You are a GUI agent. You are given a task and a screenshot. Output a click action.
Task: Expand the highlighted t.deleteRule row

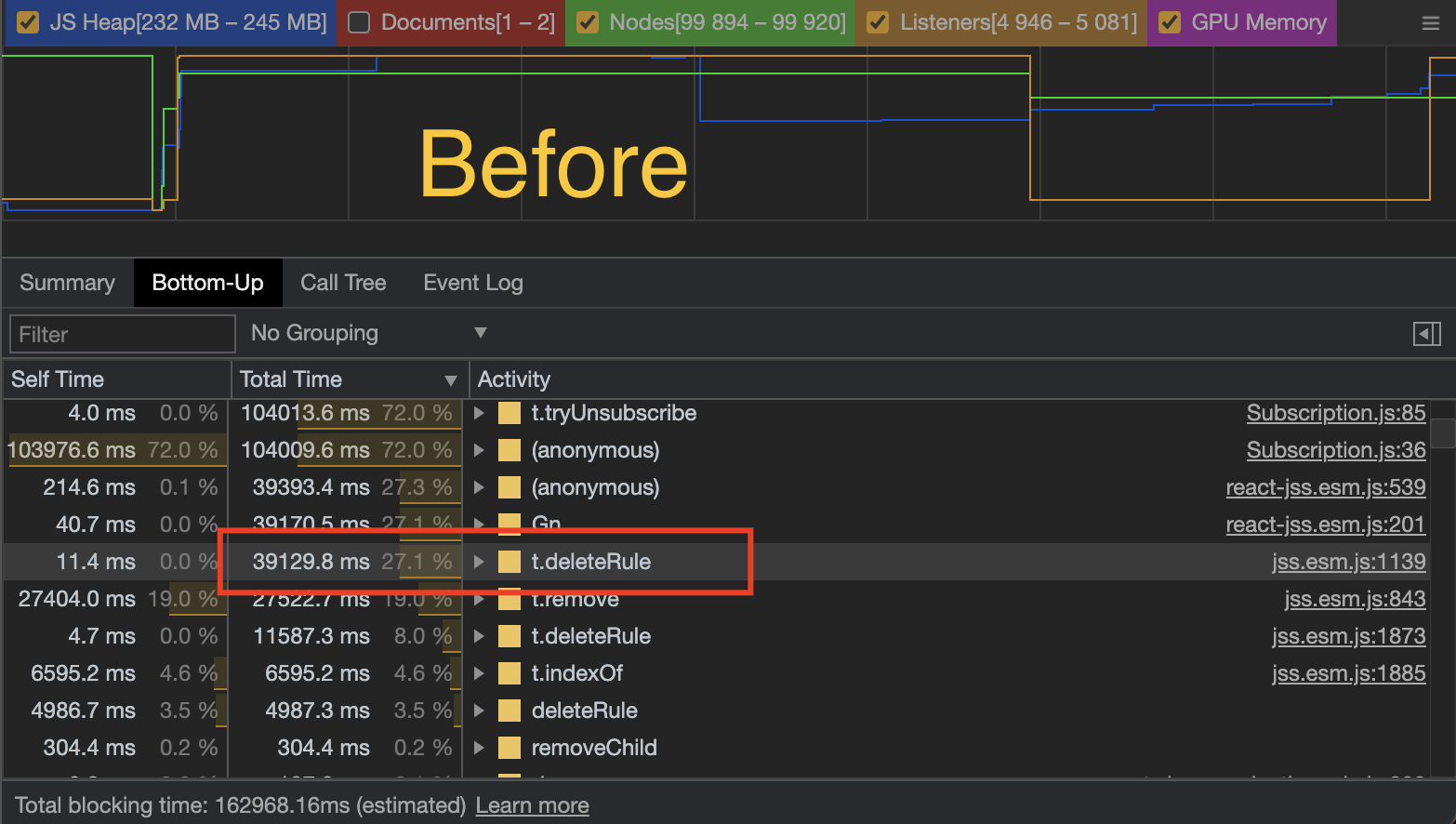pos(478,561)
